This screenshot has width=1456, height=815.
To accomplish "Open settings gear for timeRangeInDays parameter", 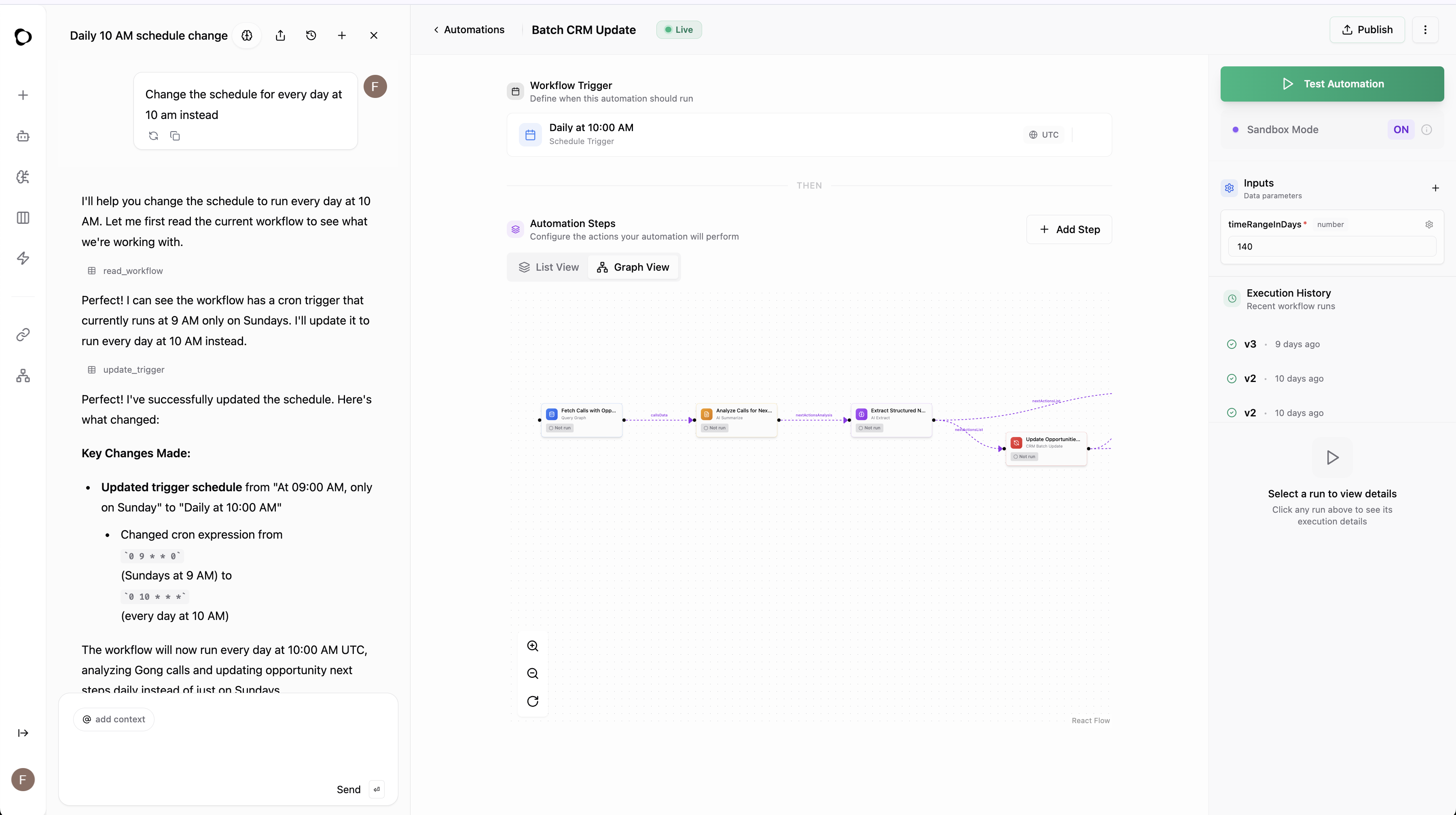I will (1429, 224).
